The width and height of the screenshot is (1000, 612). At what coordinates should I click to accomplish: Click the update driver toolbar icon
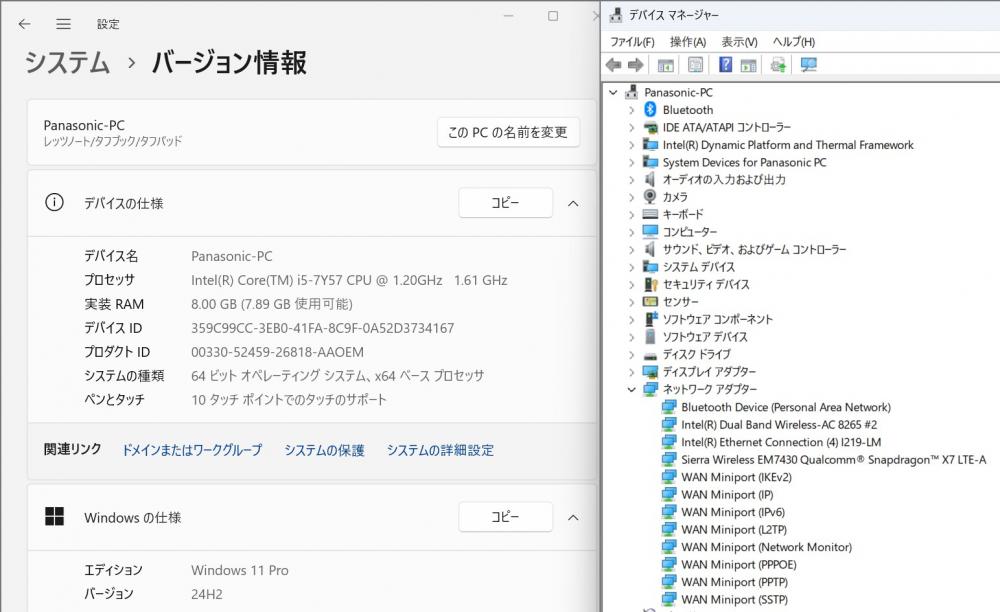(778, 64)
